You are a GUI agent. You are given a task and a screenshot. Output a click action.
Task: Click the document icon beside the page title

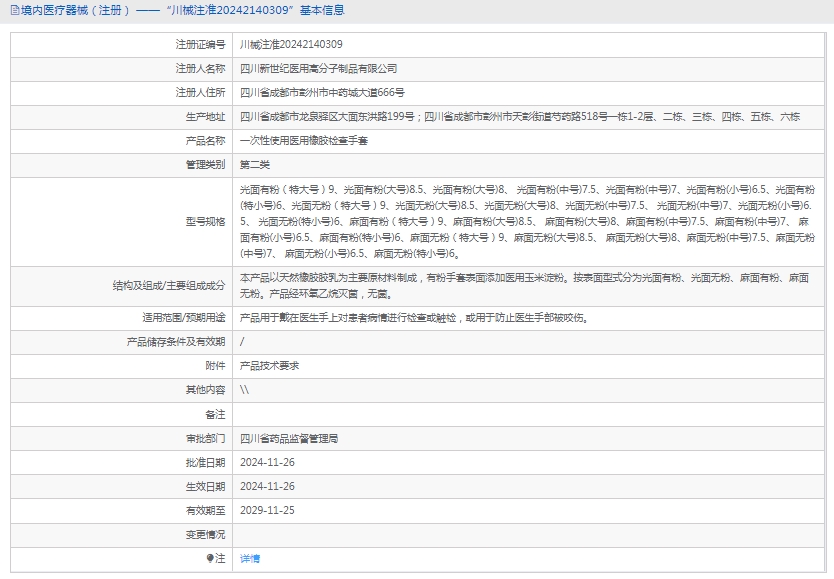point(13,11)
